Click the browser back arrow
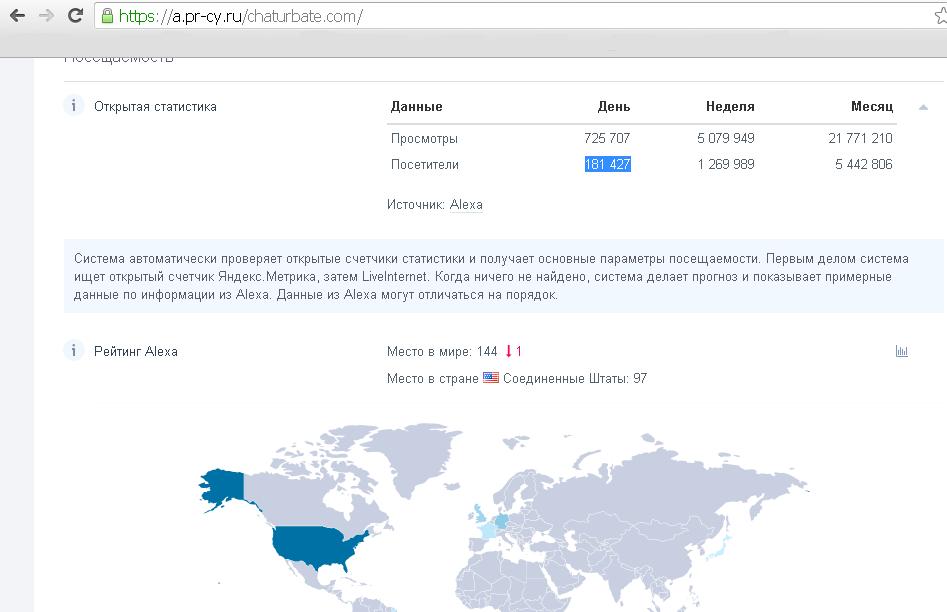The image size is (947, 612). tap(16, 16)
